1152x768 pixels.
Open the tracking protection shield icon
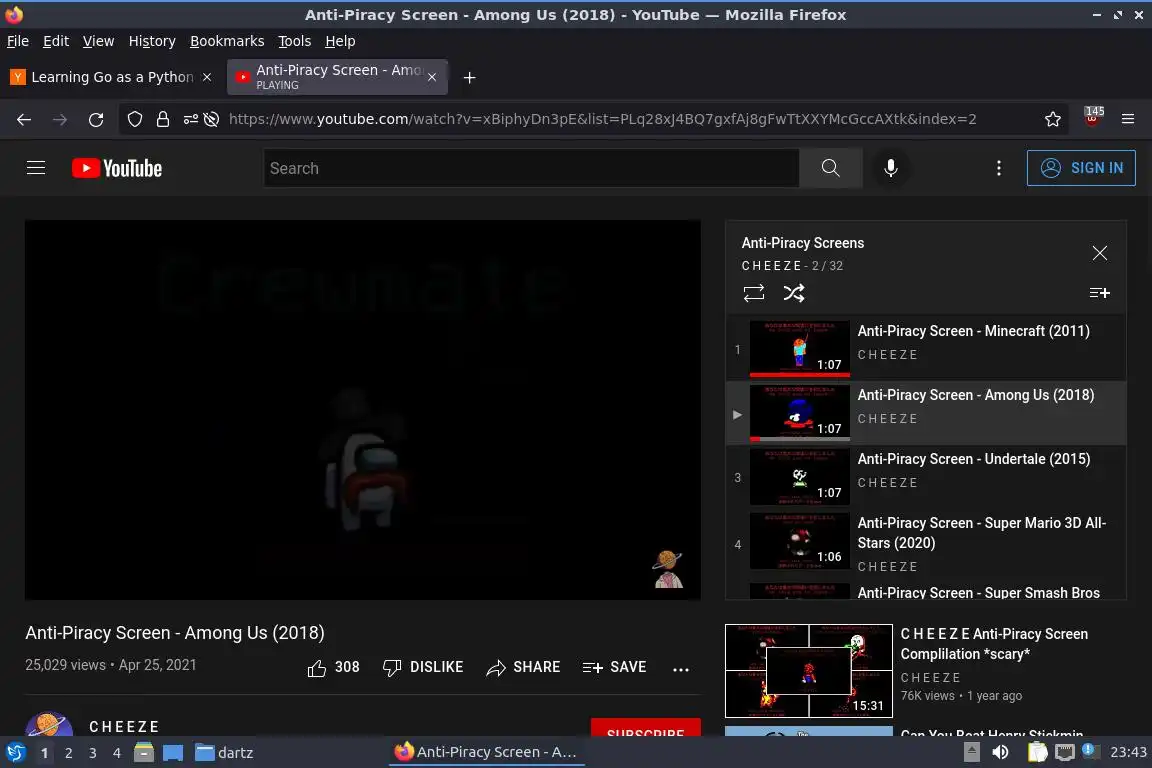(x=134, y=119)
